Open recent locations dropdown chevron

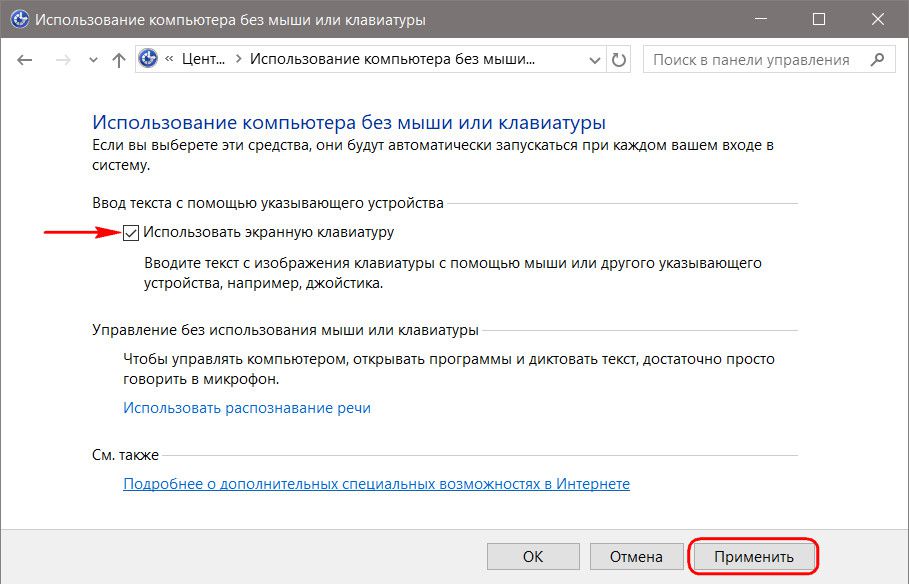[x=93, y=60]
